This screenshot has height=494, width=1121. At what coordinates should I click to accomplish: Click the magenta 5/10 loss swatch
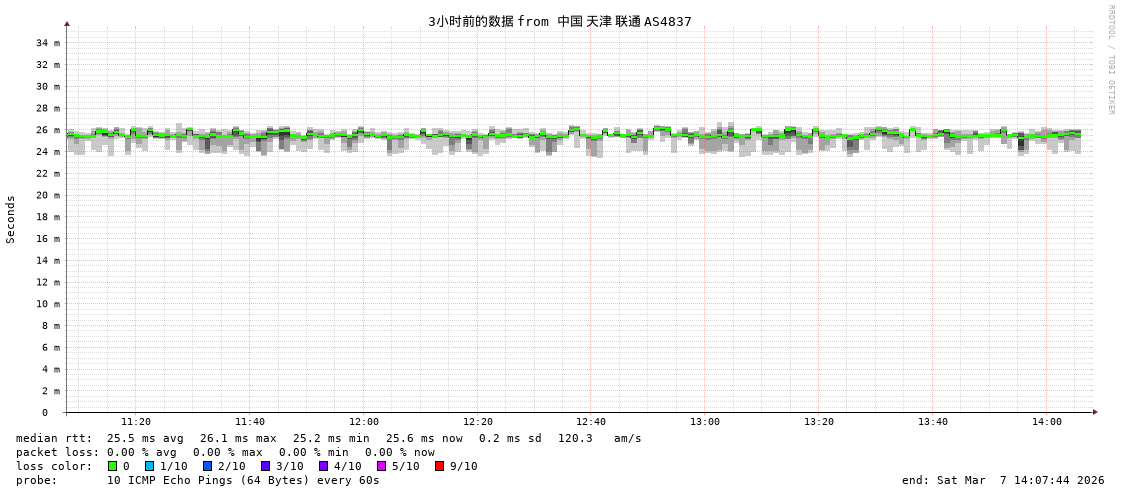[x=382, y=466]
